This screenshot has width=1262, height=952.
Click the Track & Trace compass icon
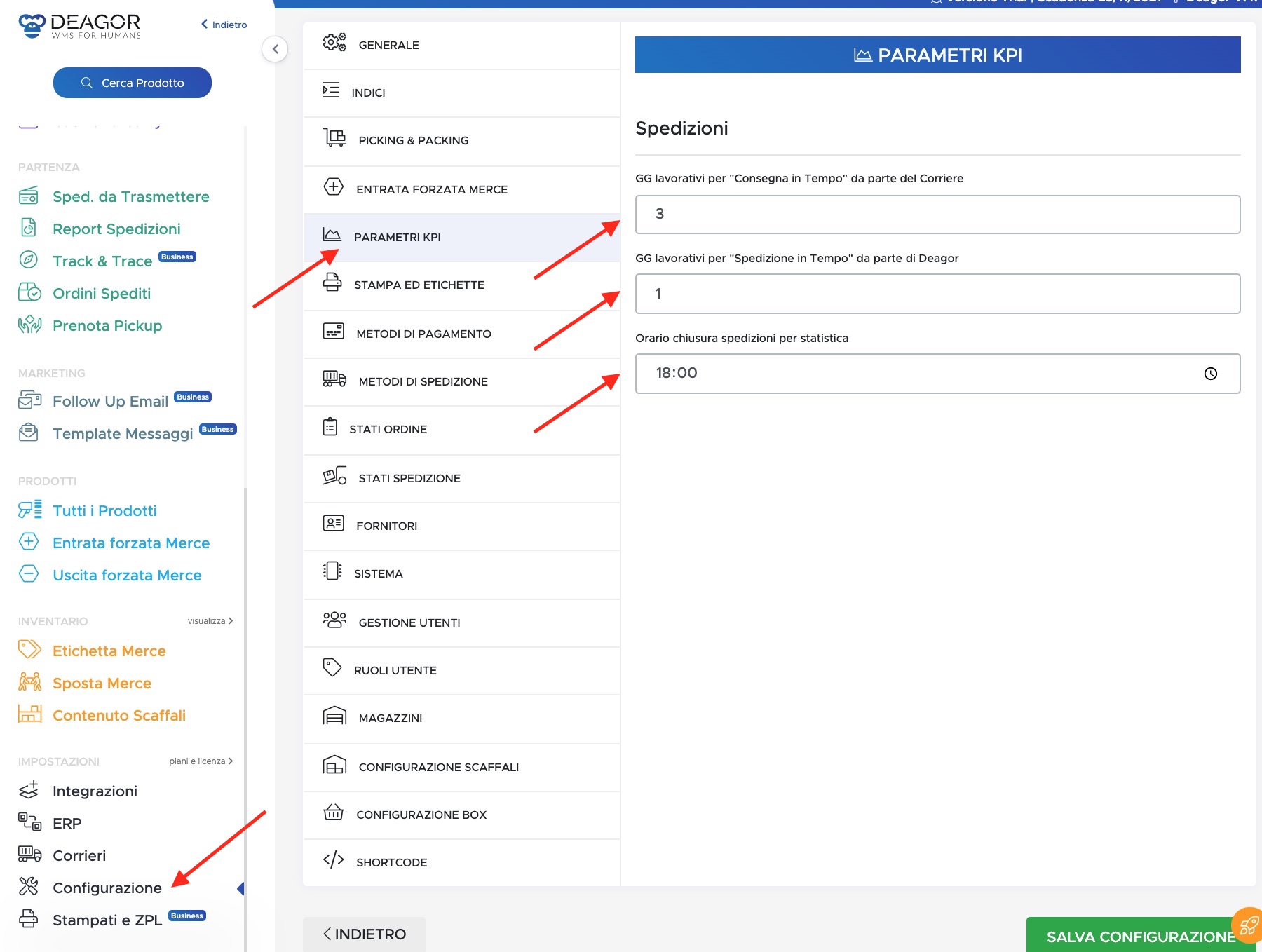pos(28,260)
